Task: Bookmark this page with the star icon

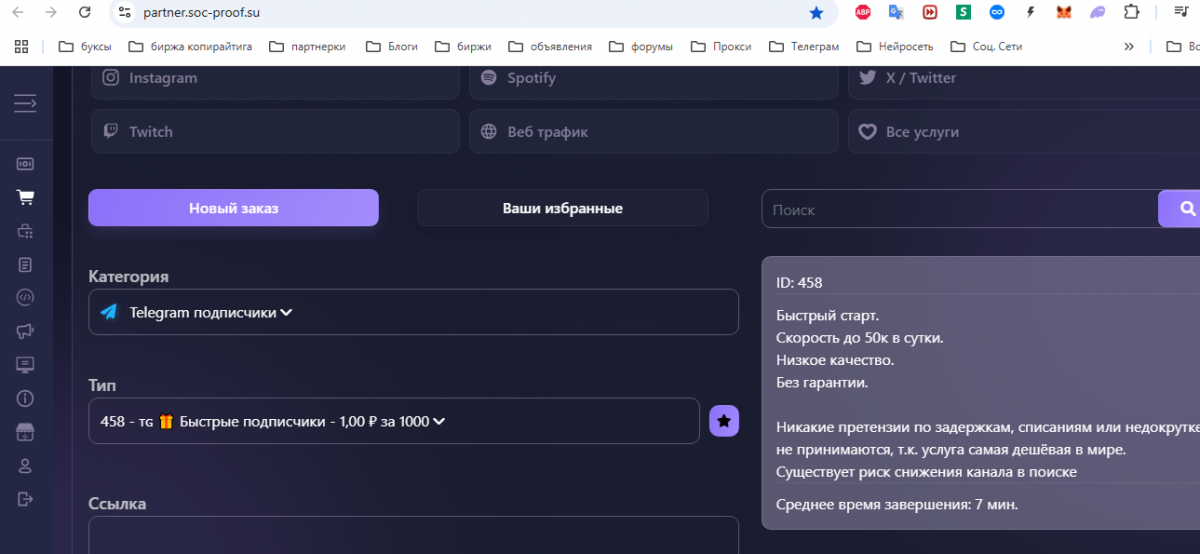Action: [816, 13]
